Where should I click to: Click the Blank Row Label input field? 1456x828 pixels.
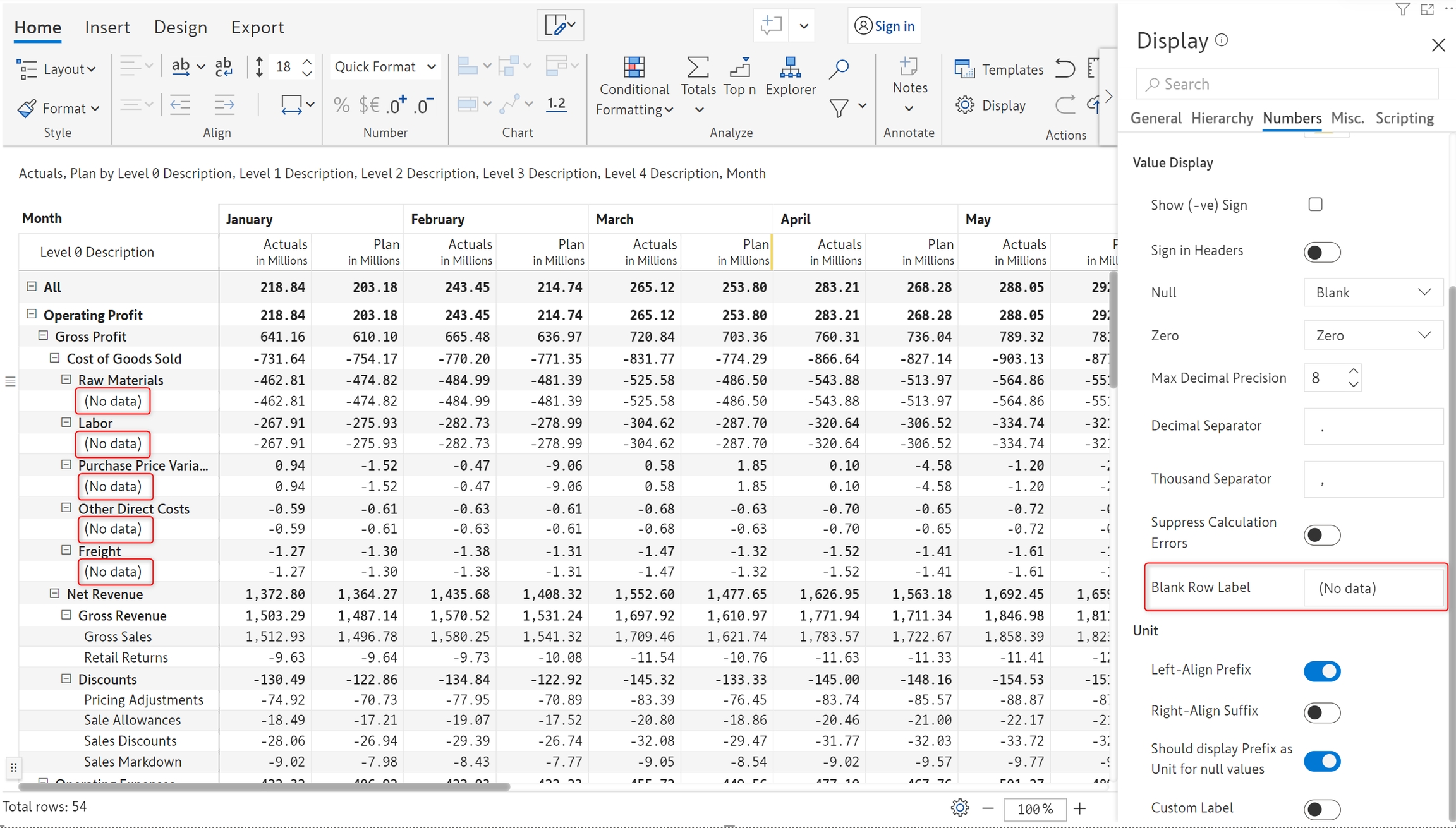[1374, 588]
